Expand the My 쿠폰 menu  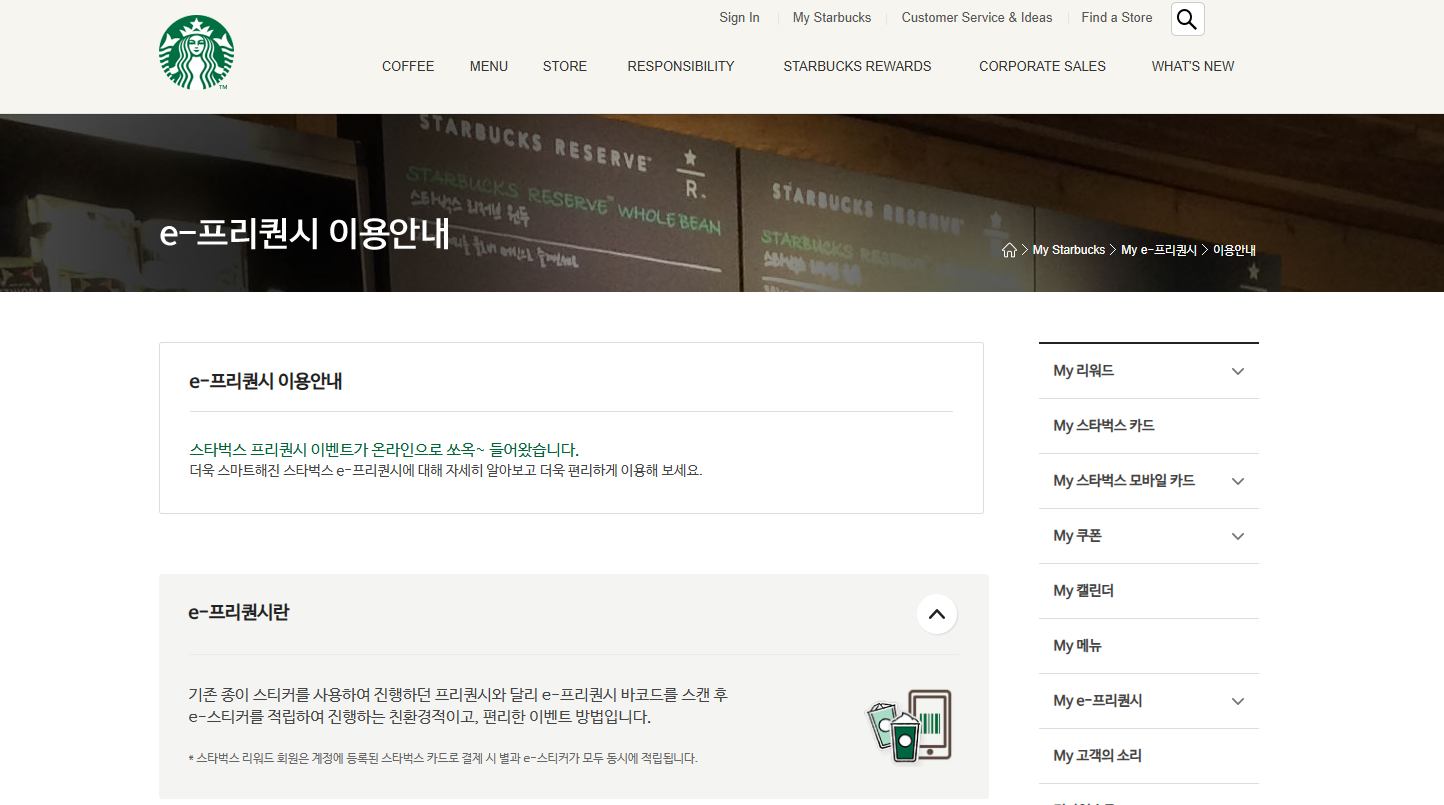pyautogui.click(x=1237, y=535)
